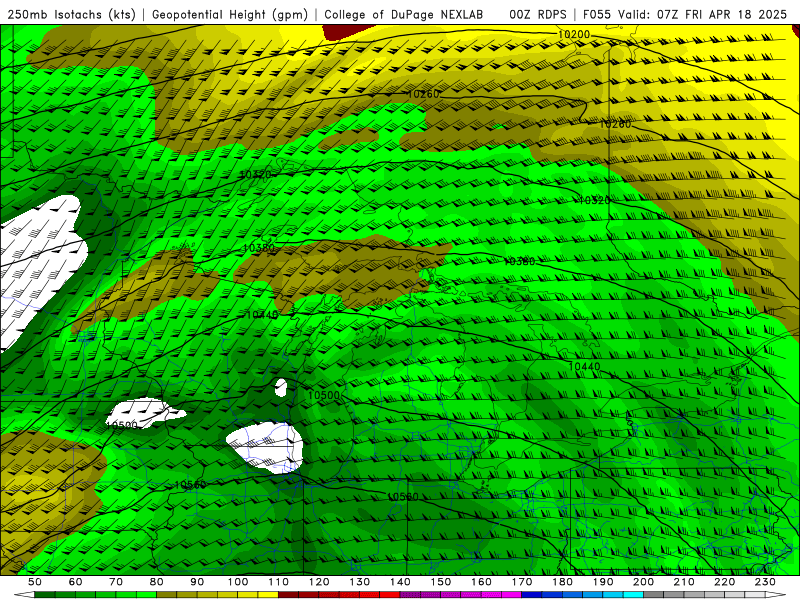This screenshot has width=800, height=600.
Task: Click the '250mb Isotachs (kts)' title text
Action: [71, 14]
